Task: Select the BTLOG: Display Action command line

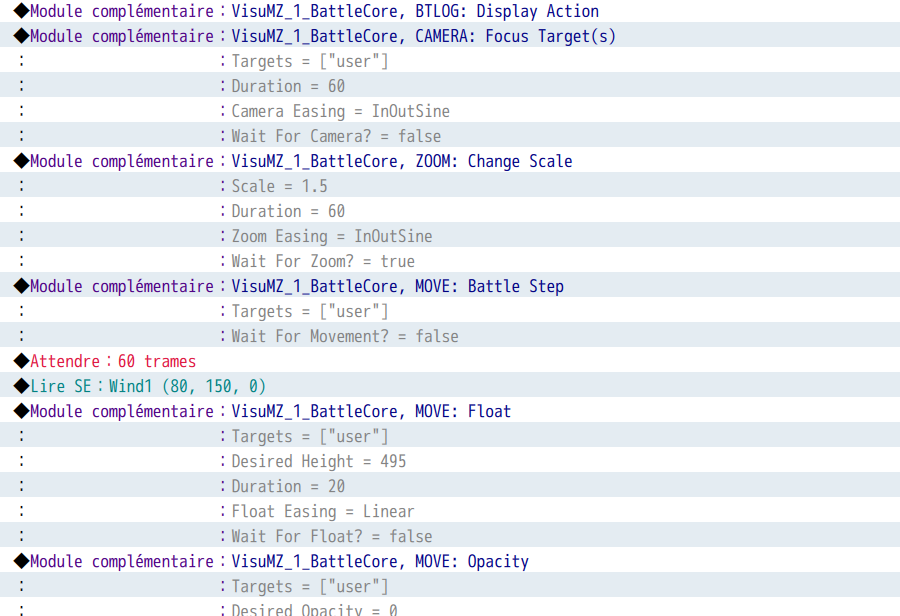Action: point(414,11)
